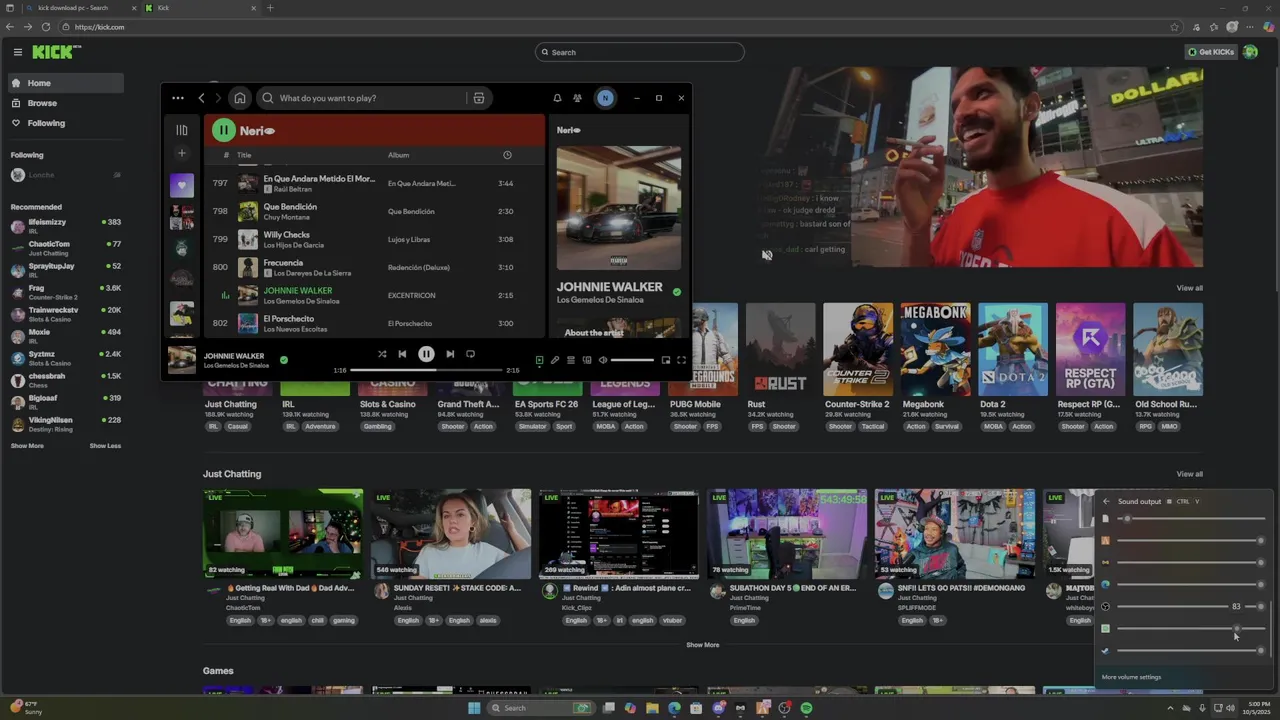1280x720 pixels.
Task: Switch to kick download pc browser tab
Action: (x=82, y=8)
